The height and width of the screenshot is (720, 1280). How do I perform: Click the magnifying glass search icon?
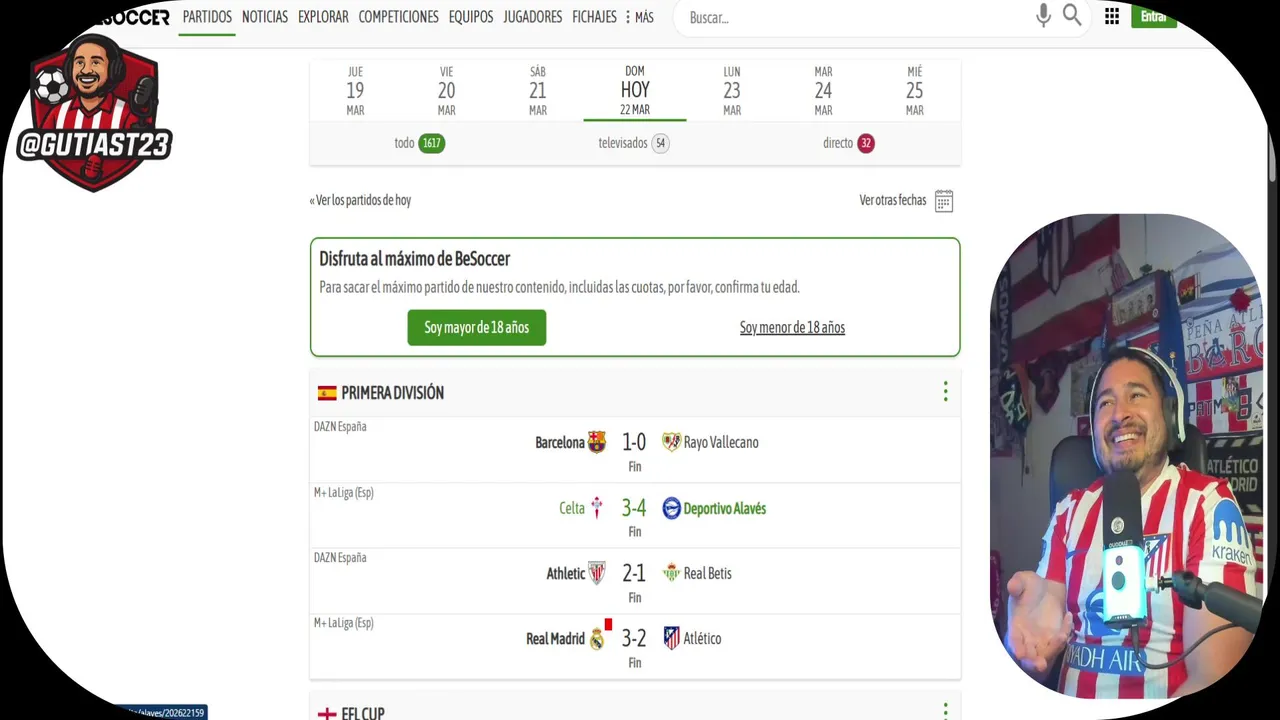(x=1072, y=16)
